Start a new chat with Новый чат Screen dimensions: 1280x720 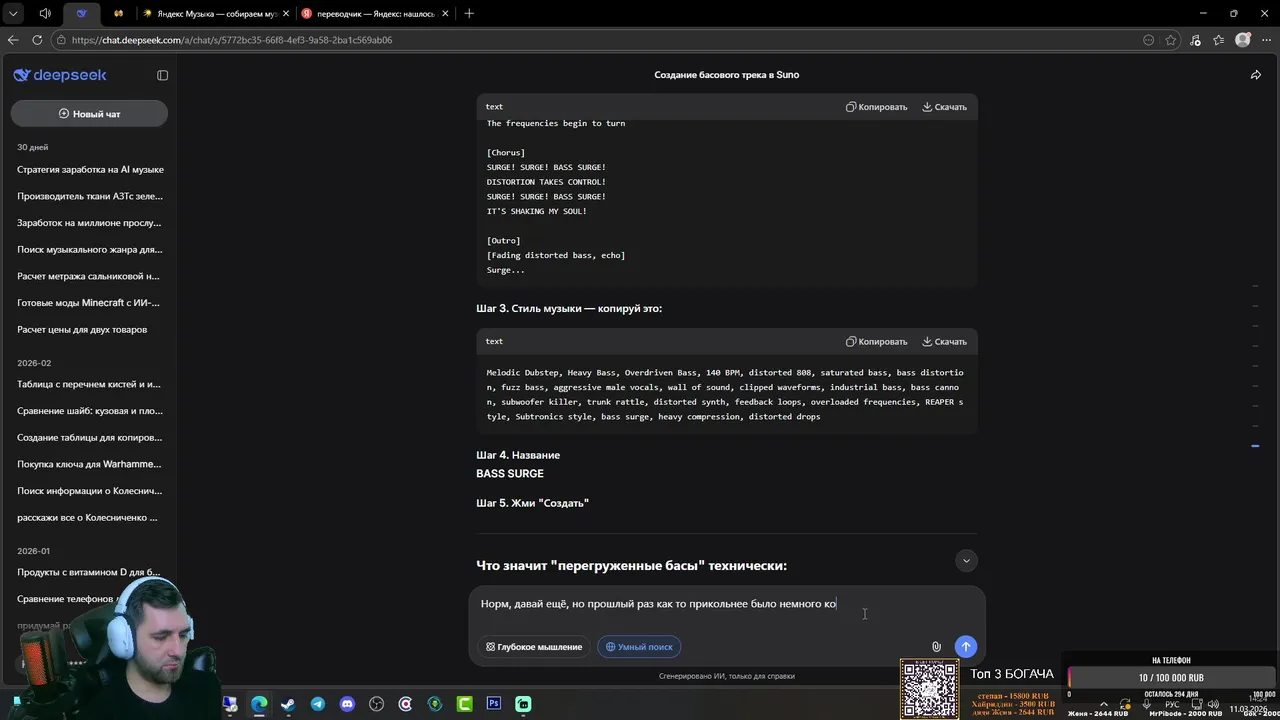click(x=89, y=114)
